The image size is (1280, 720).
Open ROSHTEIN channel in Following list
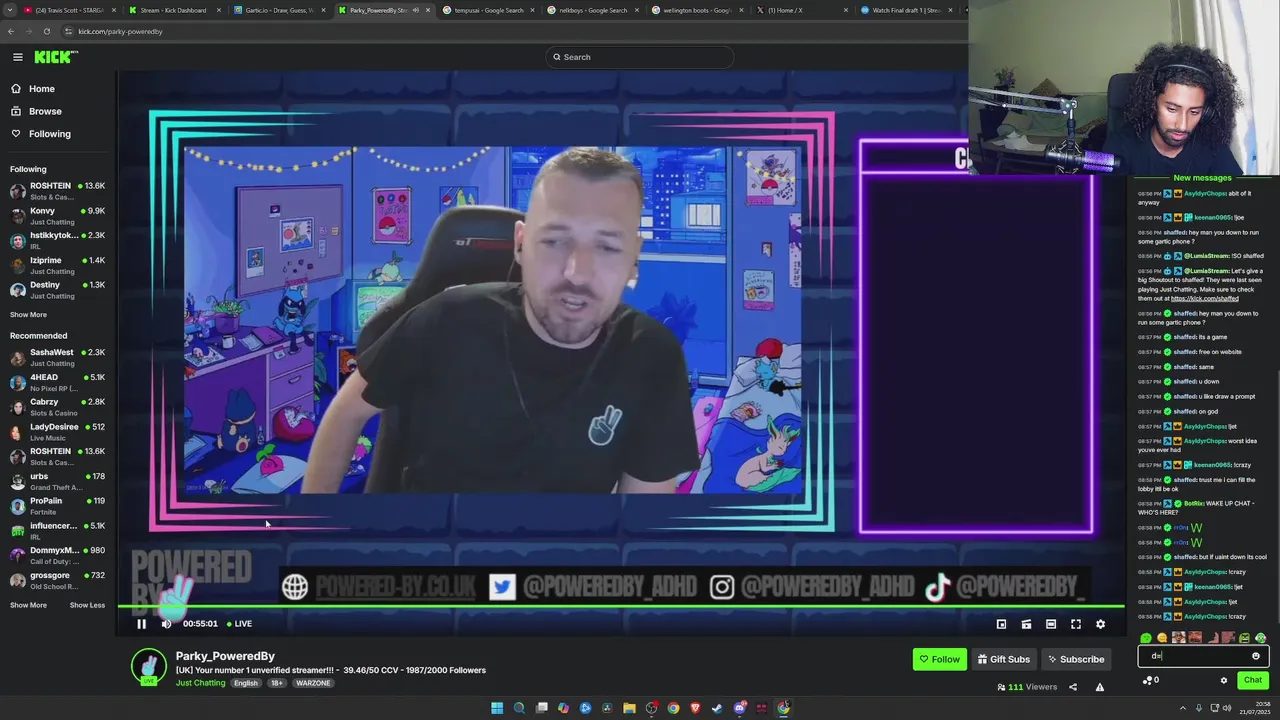(x=57, y=191)
